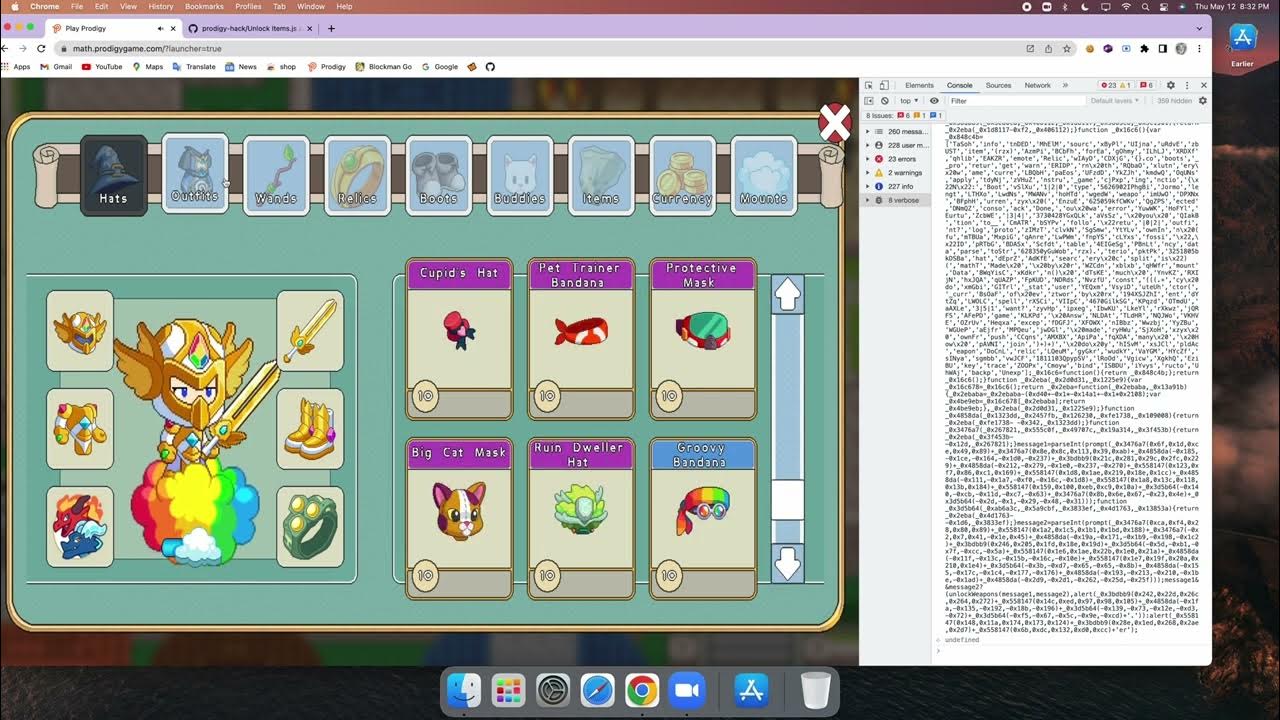Click the equipped golden sword slot
The width and height of the screenshot is (1280, 720).
tap(310, 330)
